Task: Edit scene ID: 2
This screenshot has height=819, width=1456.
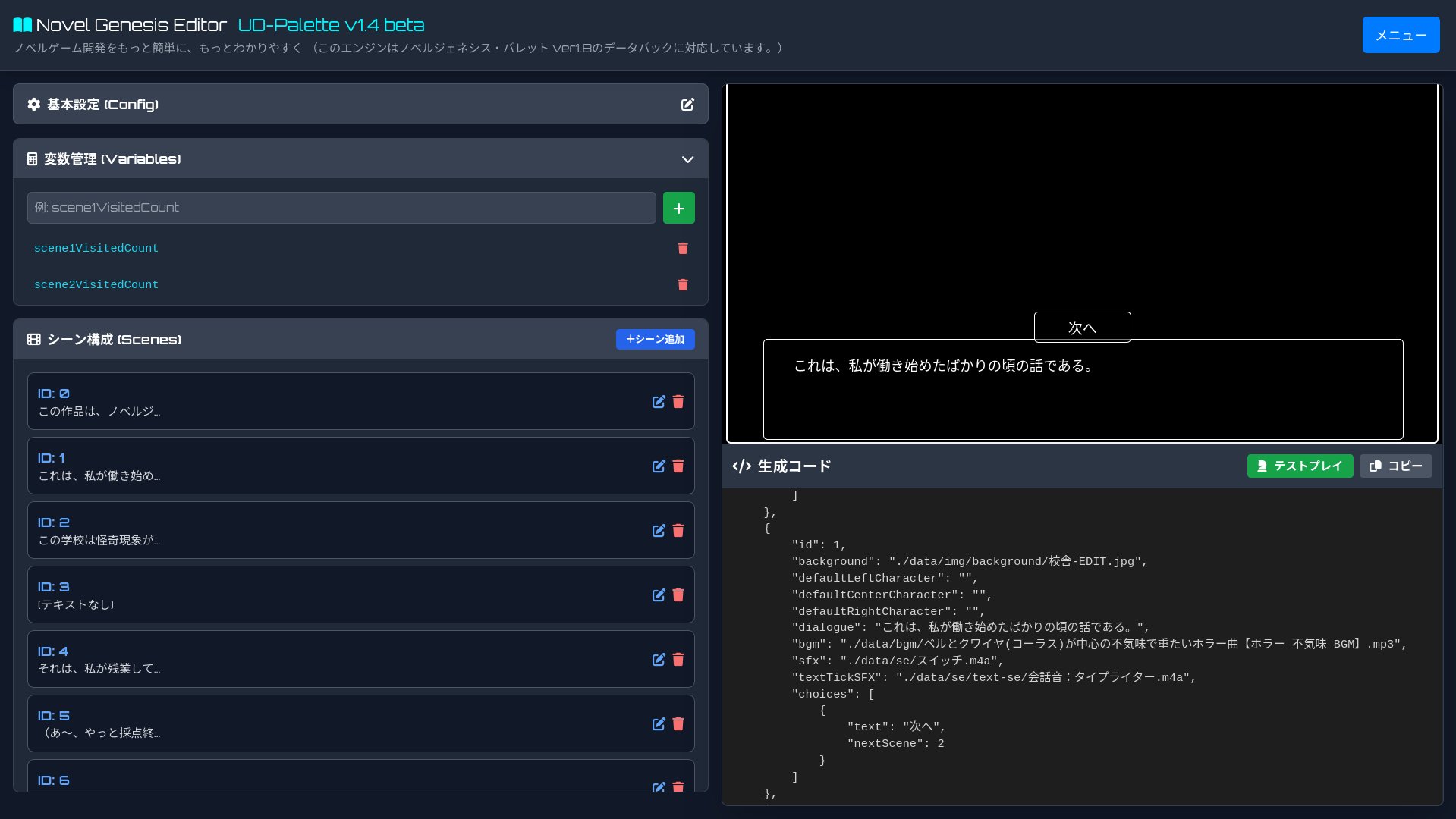Action: coord(658,531)
